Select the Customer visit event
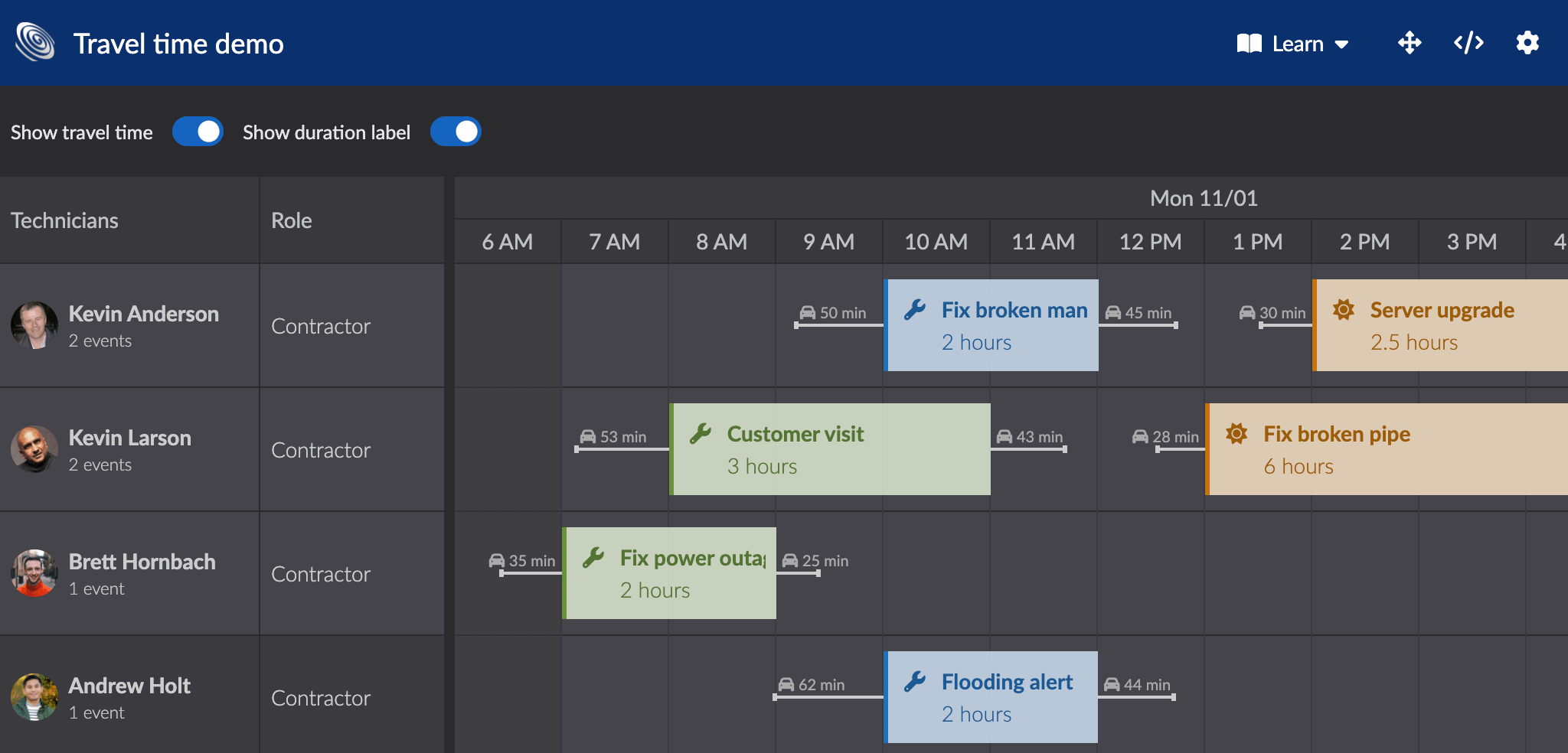 tap(831, 449)
